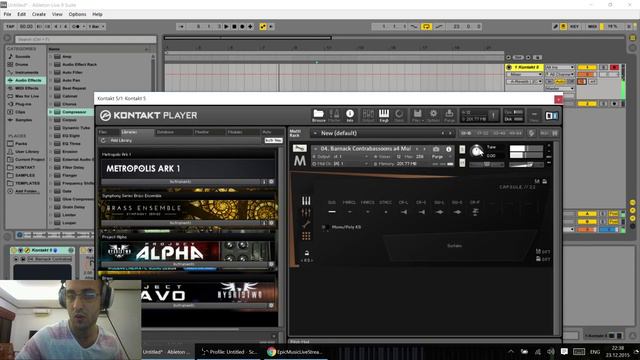Toggle the Kontakt Keyboard icon
The width and height of the screenshot is (640, 360).
pos(384,116)
